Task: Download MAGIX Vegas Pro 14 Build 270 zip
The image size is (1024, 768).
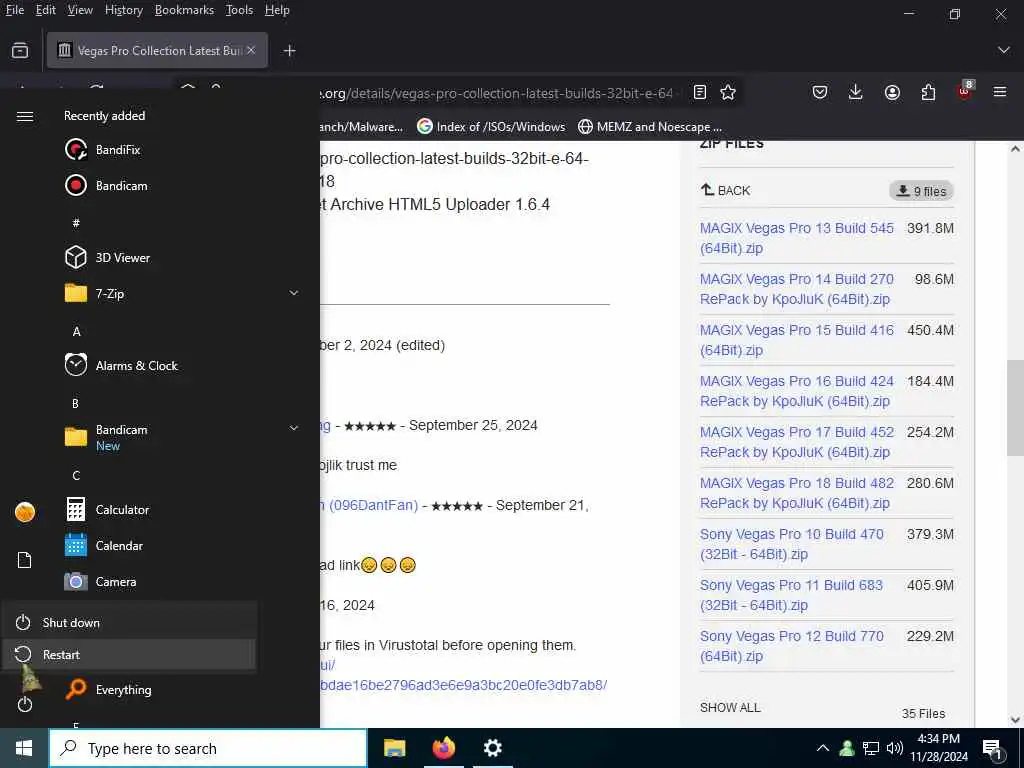Action: (797, 289)
